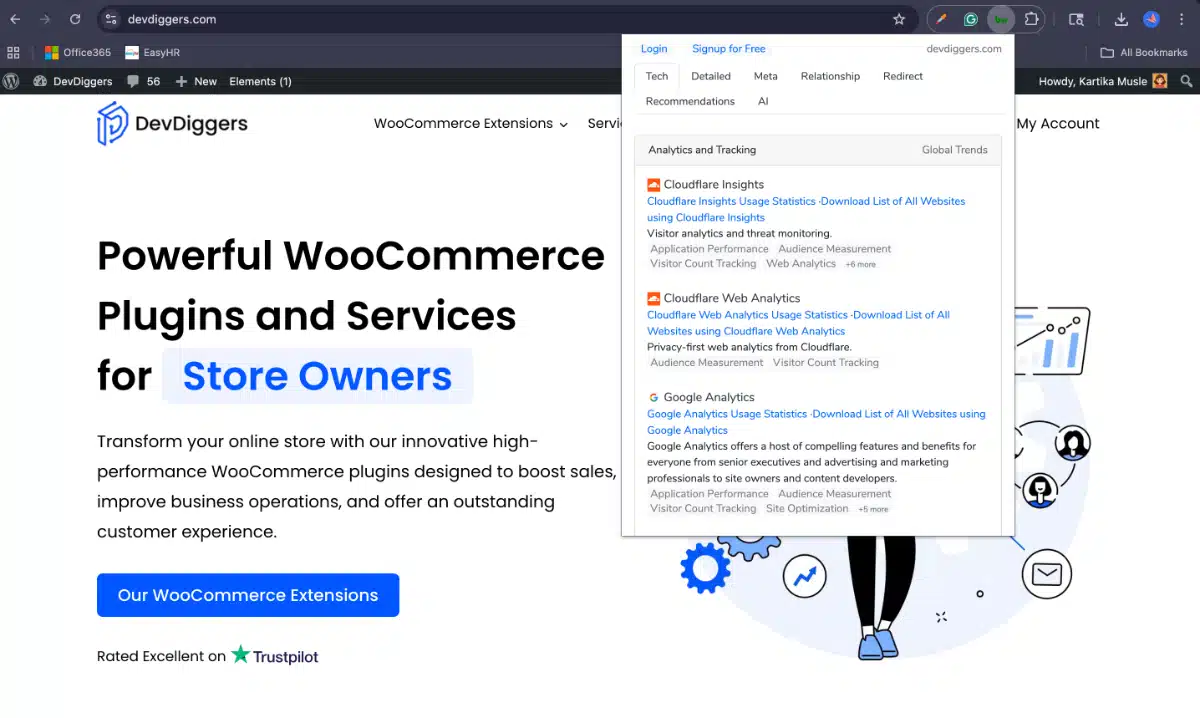Click Visitor Count Tracking tag under Cloudflare Web Analytics
This screenshot has width=1200, height=718.
pos(826,363)
